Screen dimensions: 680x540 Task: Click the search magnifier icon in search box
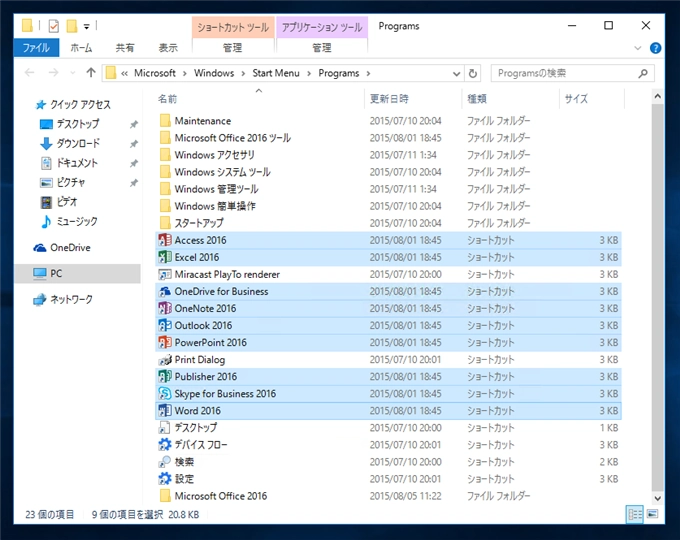pos(643,73)
